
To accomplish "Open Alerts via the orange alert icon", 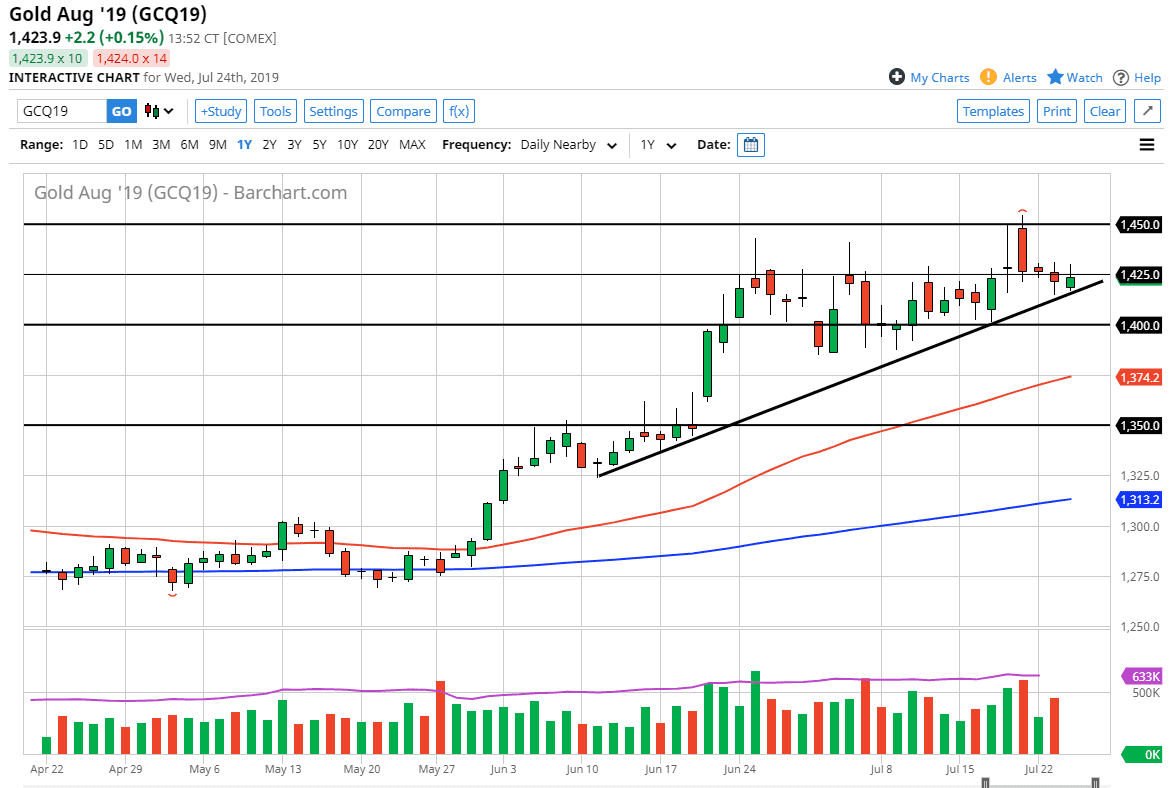I will 988,77.
